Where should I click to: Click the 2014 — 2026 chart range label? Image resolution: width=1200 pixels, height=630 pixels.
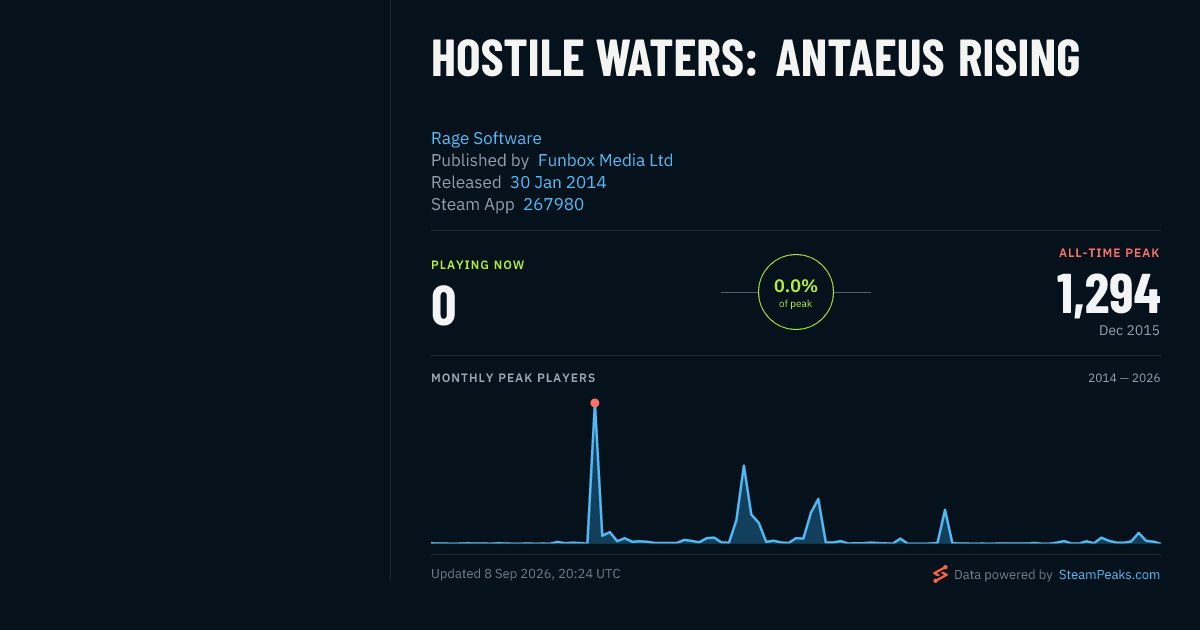click(1124, 378)
